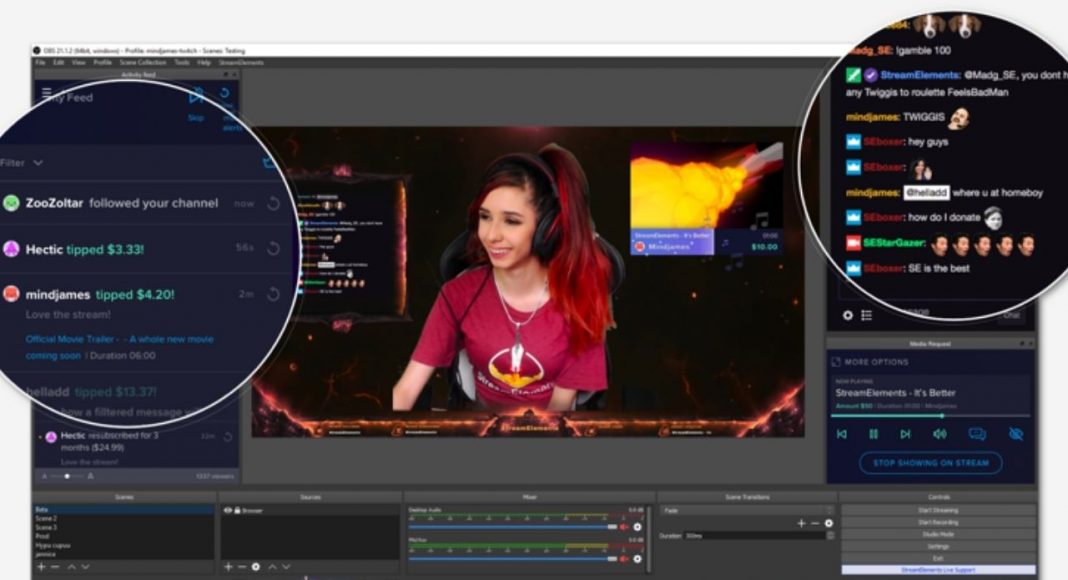1068x580 pixels.
Task: Mute Desktop Audio channel
Action: [x=624, y=527]
